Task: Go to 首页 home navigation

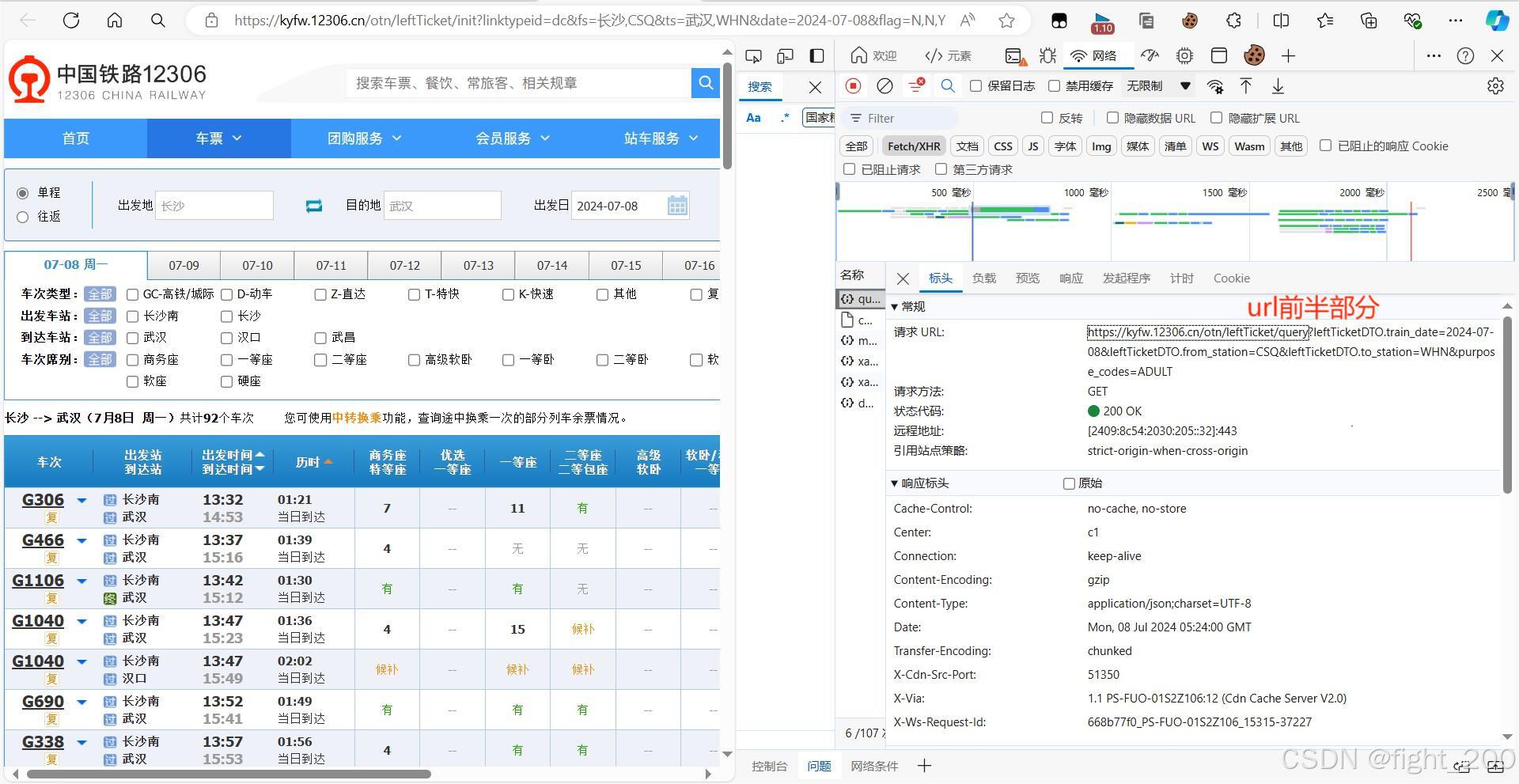Action: click(x=76, y=138)
